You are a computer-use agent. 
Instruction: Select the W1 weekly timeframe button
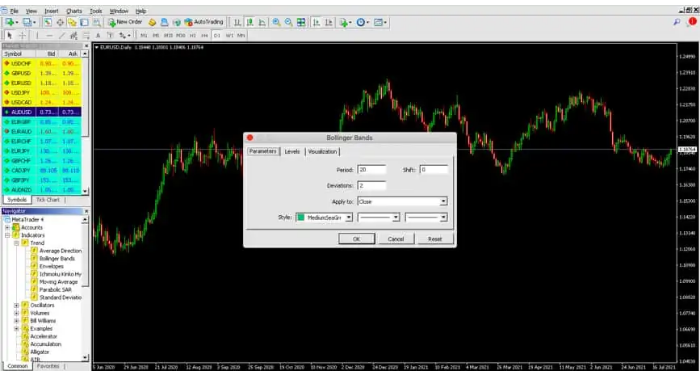click(x=229, y=35)
